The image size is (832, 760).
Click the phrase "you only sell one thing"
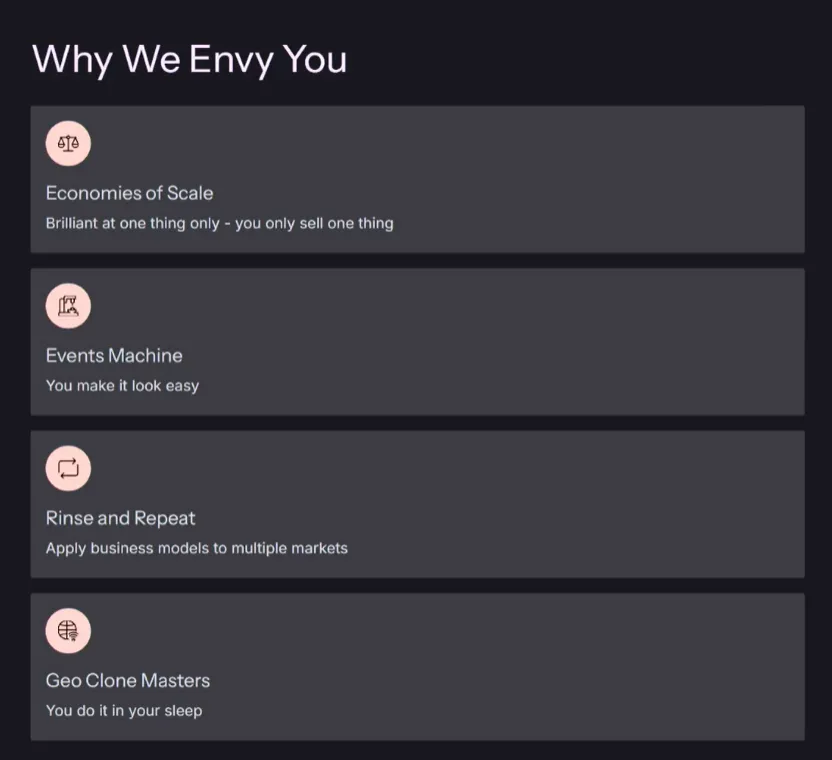[314, 223]
